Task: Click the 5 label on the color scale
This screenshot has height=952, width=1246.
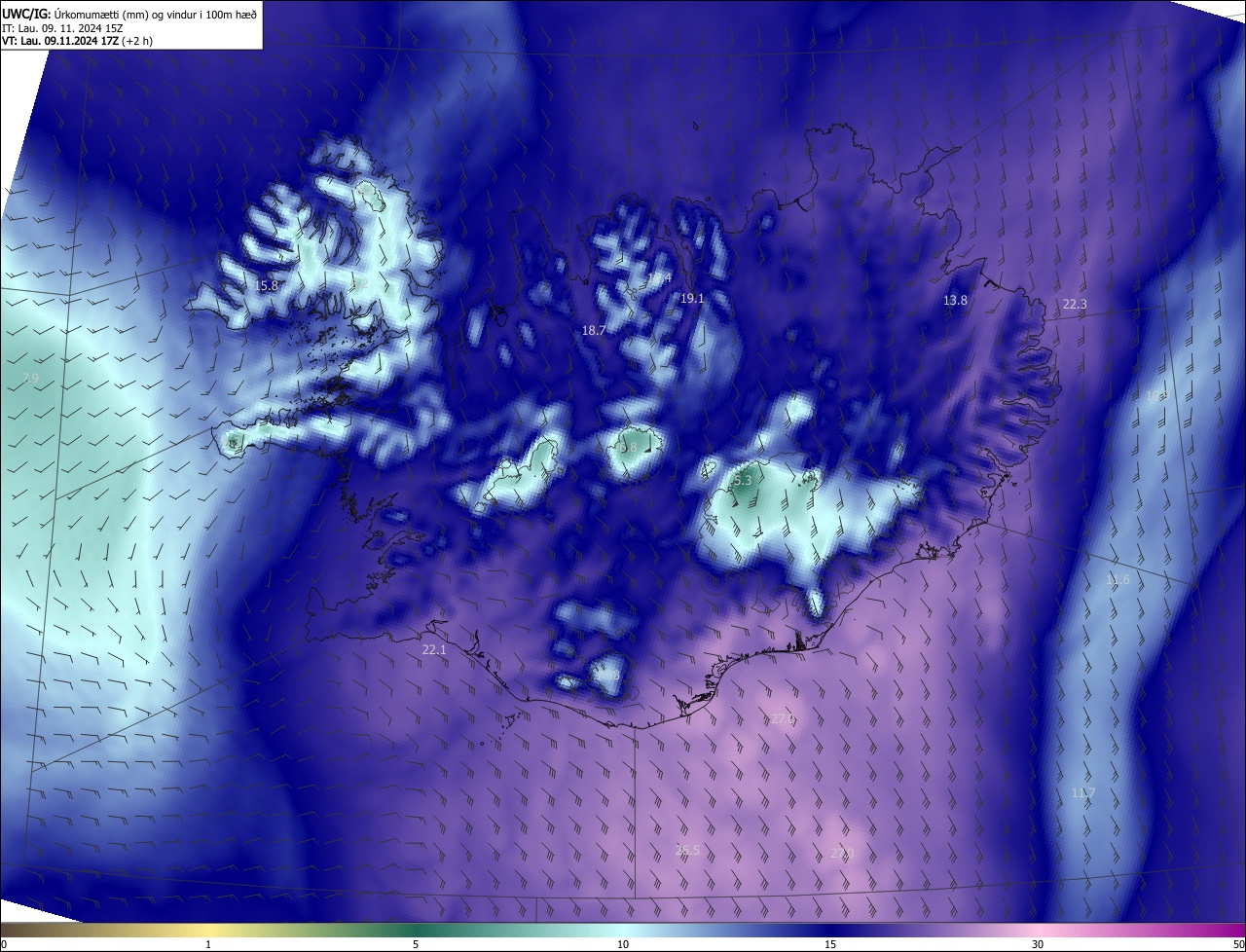Action: 416,944
